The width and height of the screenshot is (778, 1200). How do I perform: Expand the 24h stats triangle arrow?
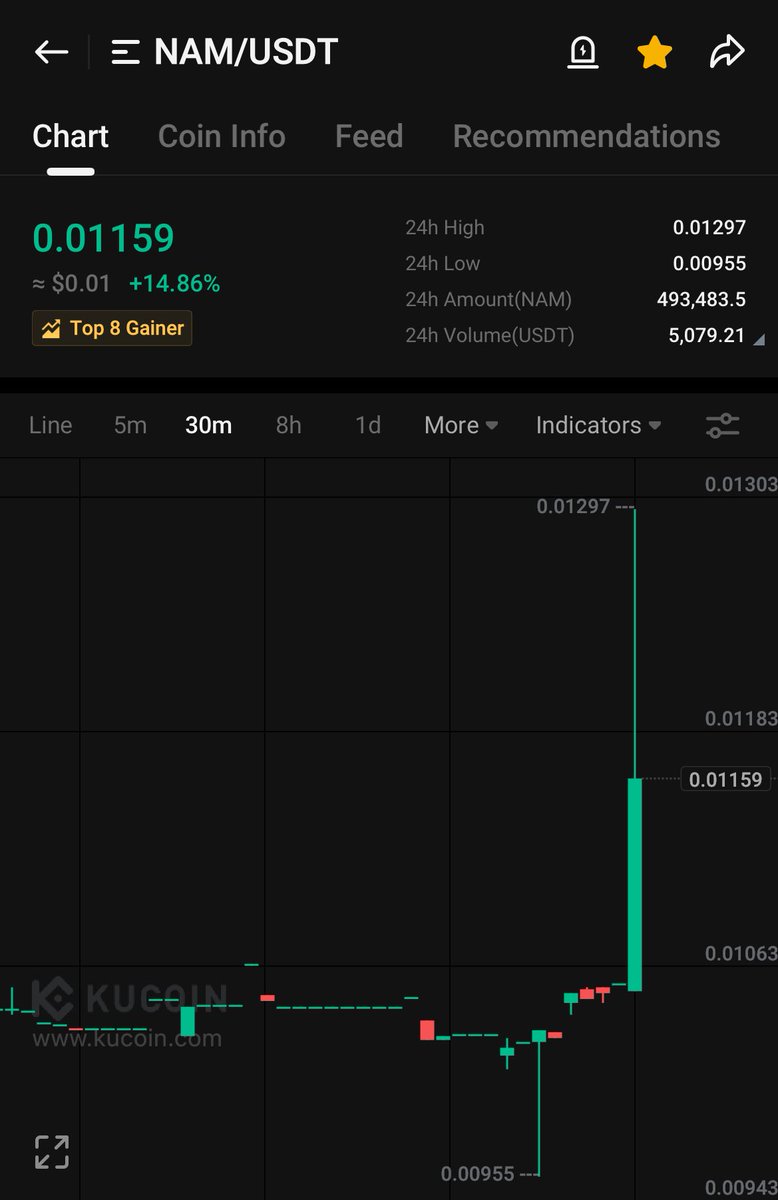(x=758, y=340)
